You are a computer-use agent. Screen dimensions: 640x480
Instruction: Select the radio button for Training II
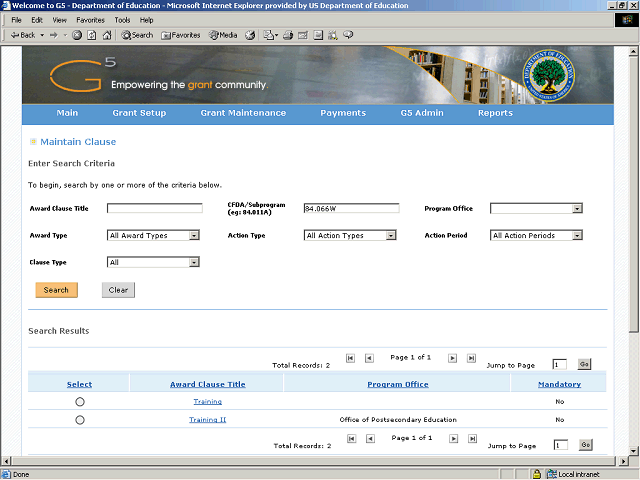[80, 420]
